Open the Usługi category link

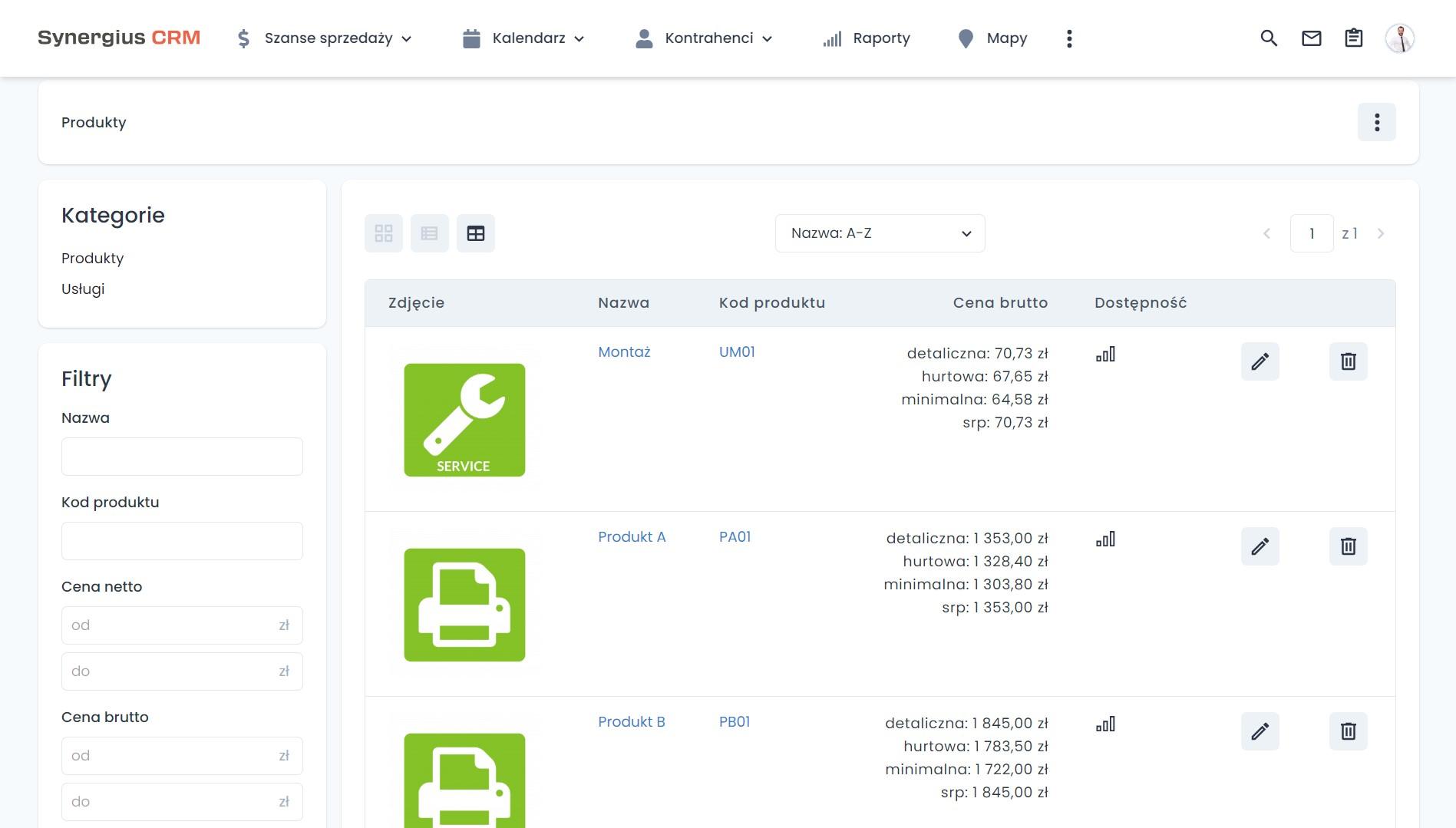(82, 289)
